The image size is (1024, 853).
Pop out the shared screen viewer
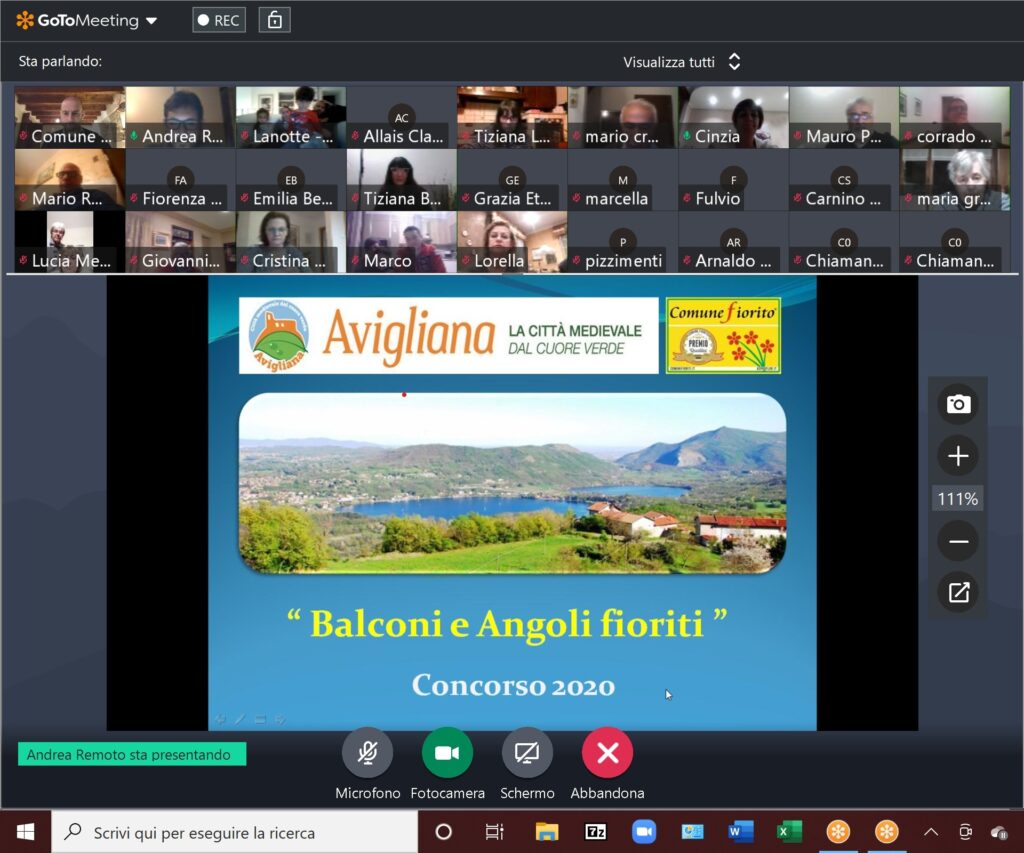958,593
